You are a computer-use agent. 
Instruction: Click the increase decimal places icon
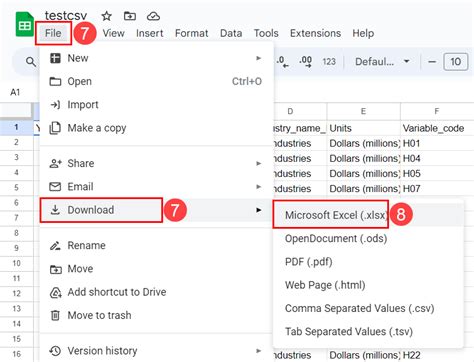tap(306, 62)
